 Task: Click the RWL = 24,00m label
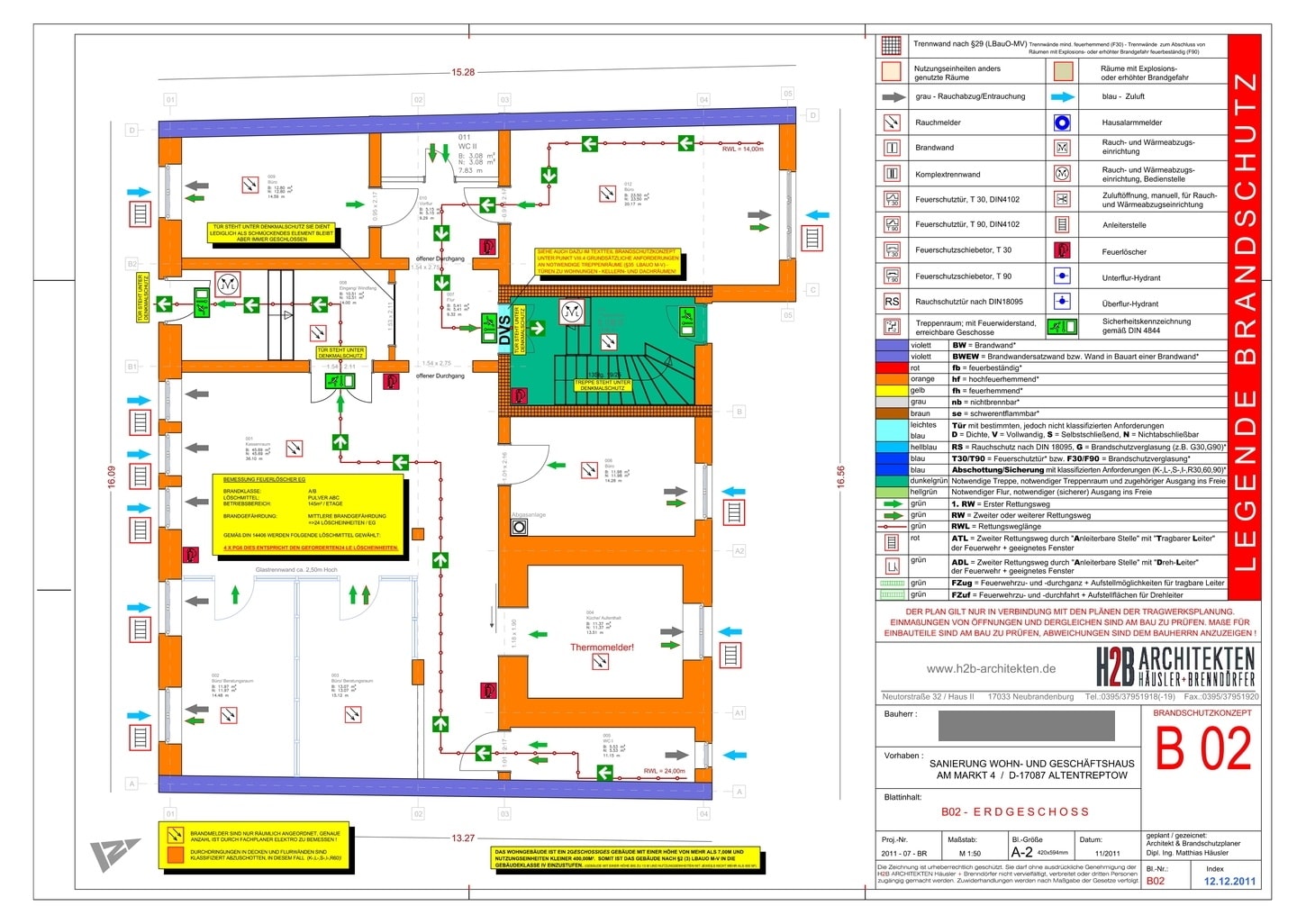click(665, 771)
